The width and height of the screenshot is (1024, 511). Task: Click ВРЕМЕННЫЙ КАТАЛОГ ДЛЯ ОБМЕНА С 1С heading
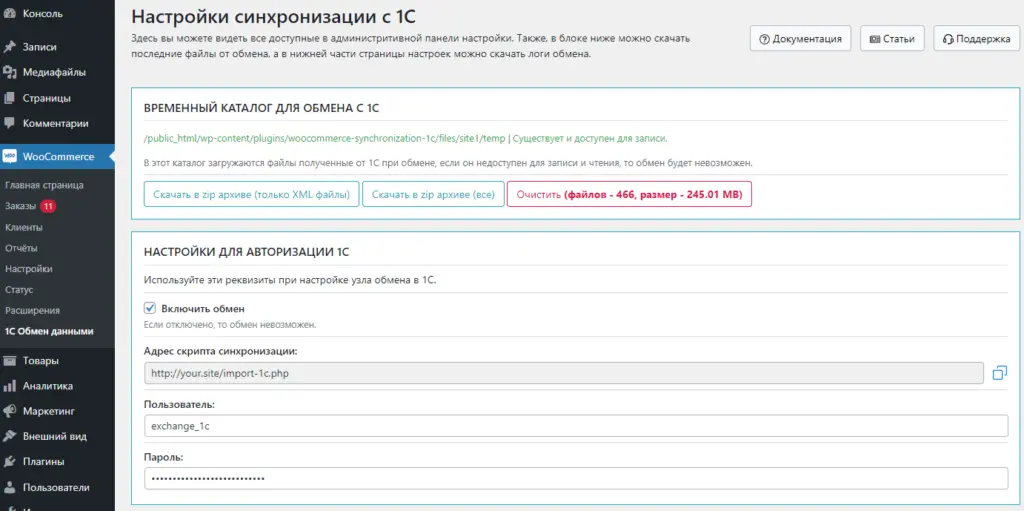(261, 108)
